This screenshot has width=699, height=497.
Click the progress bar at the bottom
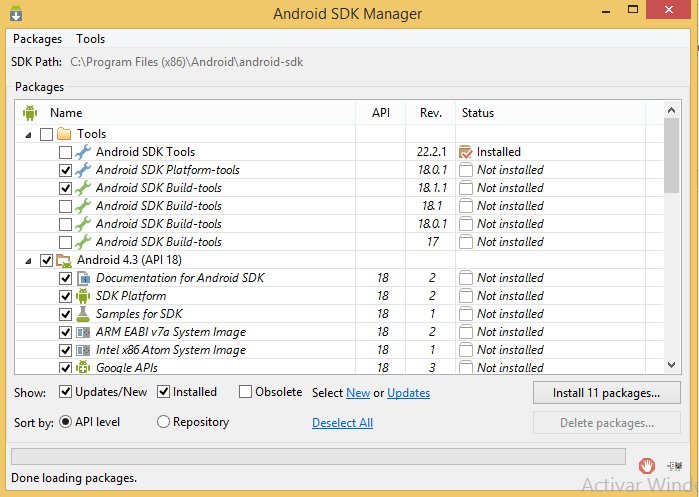[318, 456]
